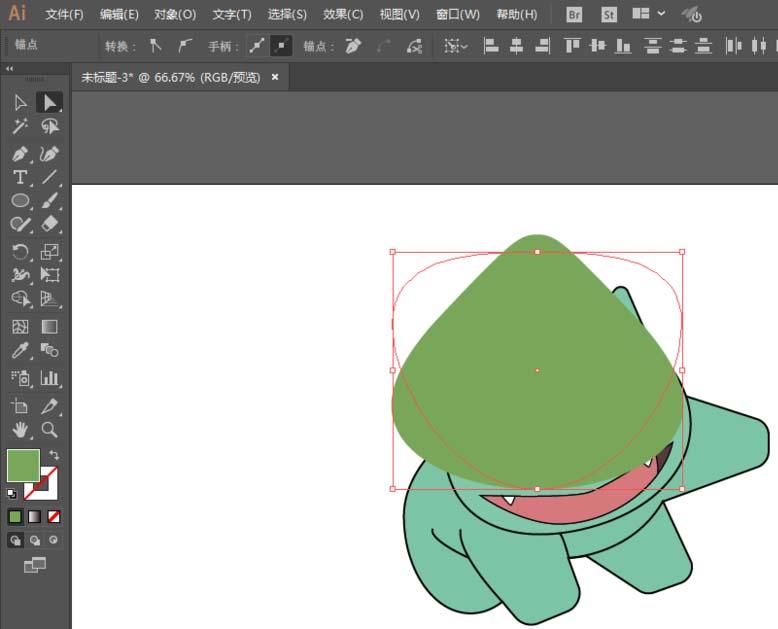Select the Selection tool (black arrow outline)
Viewport: 778px width, 629px height.
(x=20, y=103)
